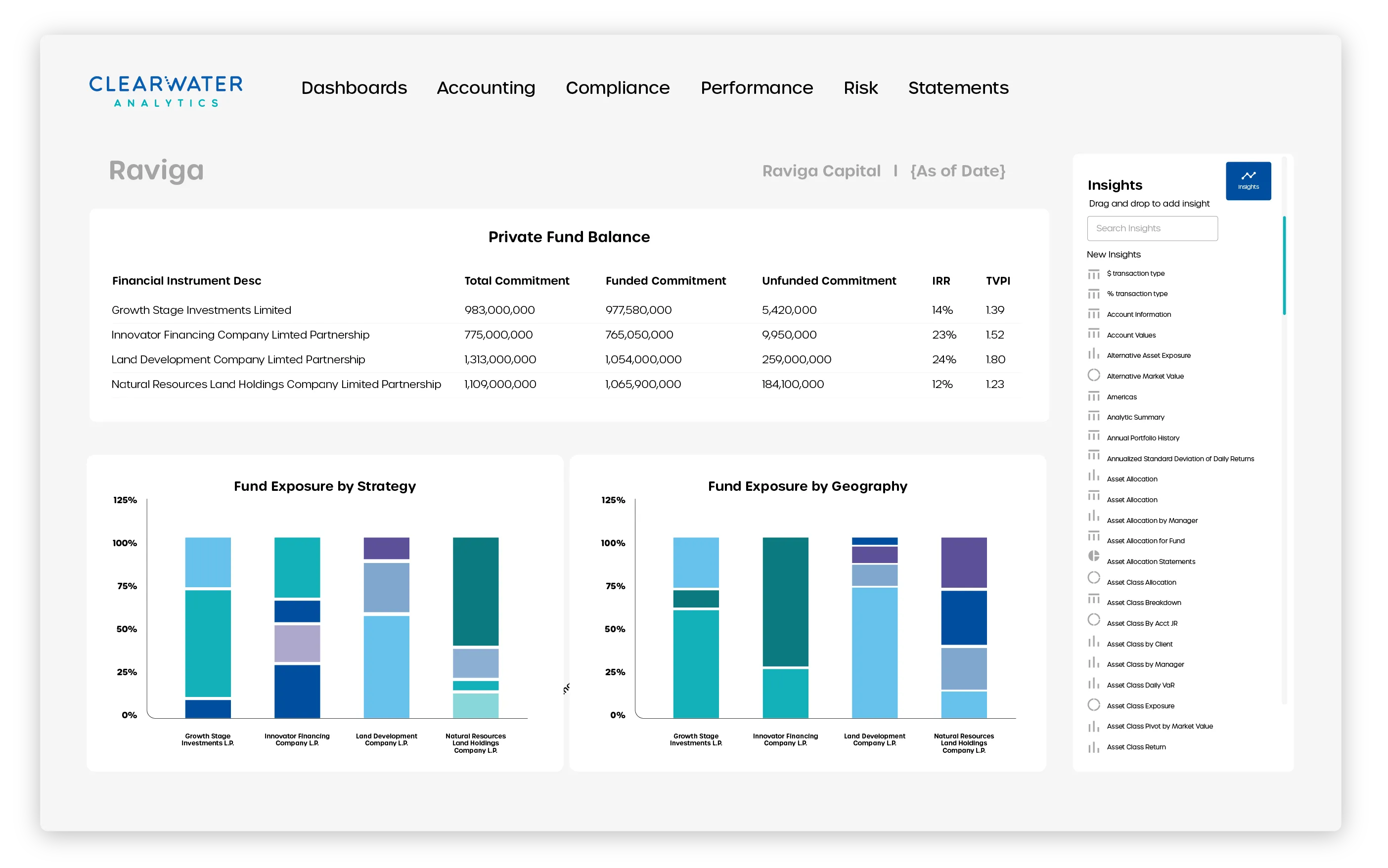The image size is (1388, 868).
Task: Click the Clearwater Analytics logo
Action: pos(165,90)
